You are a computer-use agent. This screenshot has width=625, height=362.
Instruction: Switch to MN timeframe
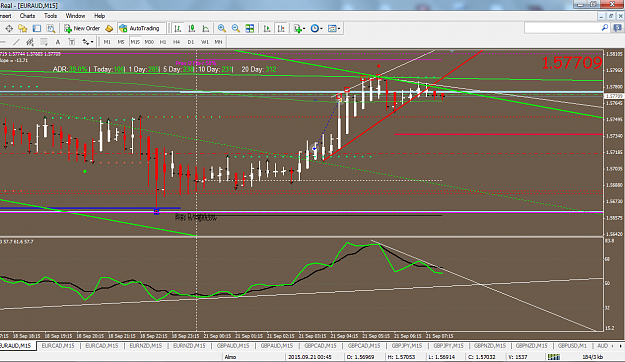tap(218, 42)
